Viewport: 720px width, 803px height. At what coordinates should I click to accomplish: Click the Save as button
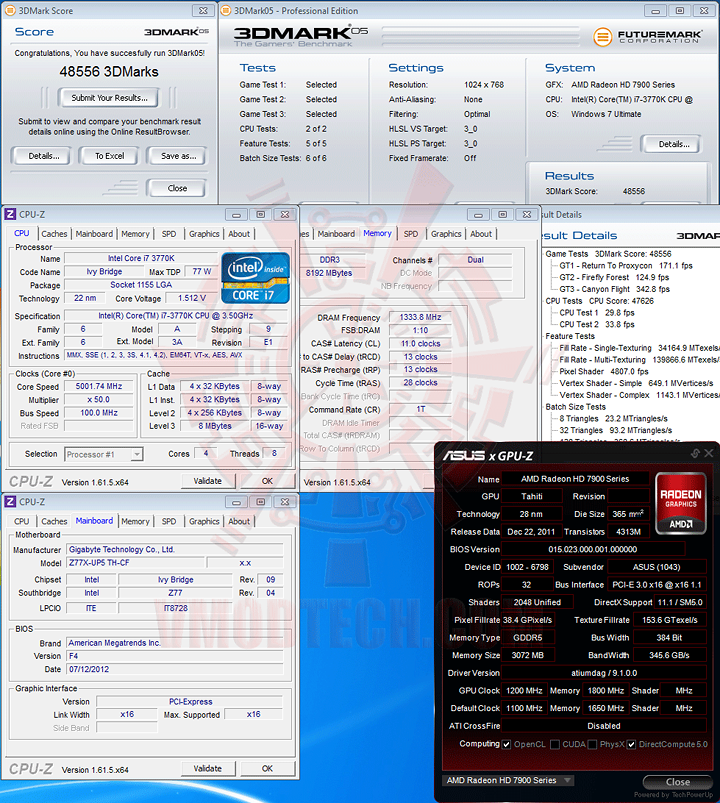point(178,156)
